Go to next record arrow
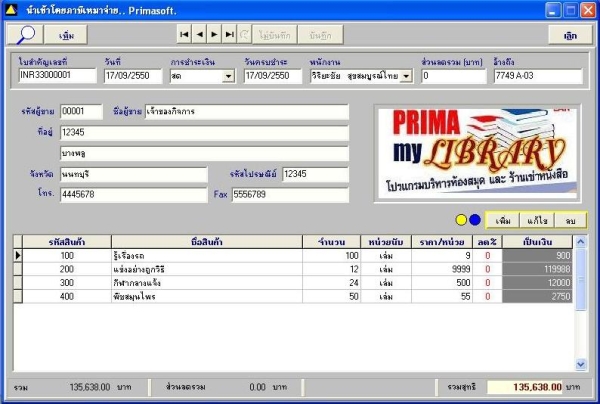600x404 pixels. click(x=214, y=35)
